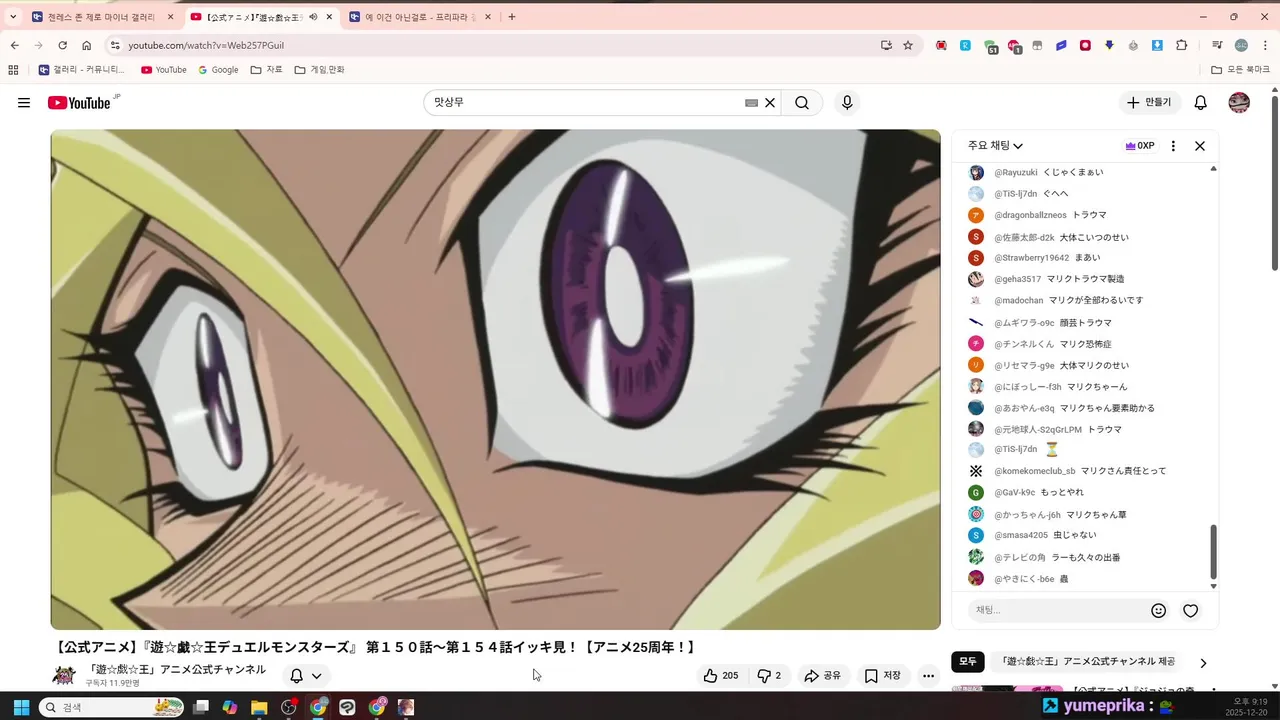Open the tab search dropdown arrow
The image size is (1280, 720).
click(x=12, y=17)
